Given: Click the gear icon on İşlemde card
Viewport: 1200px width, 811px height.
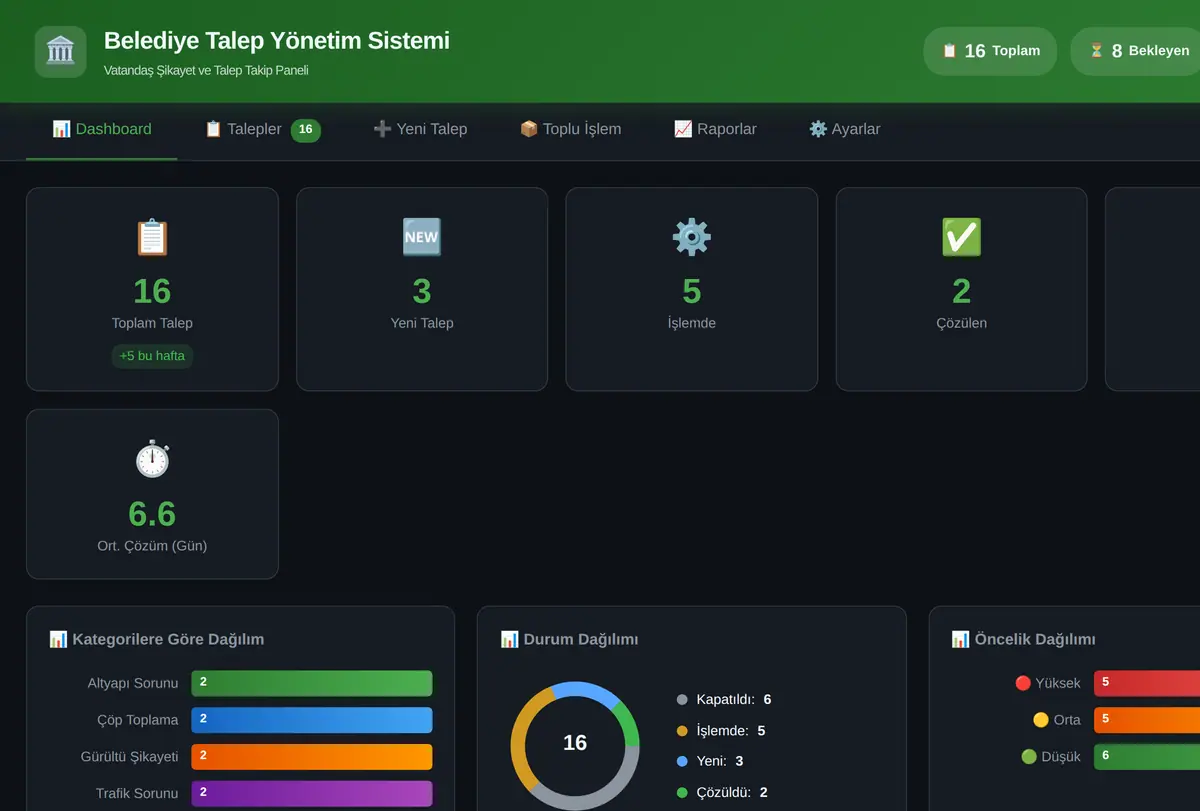Looking at the screenshot, I should coord(692,238).
